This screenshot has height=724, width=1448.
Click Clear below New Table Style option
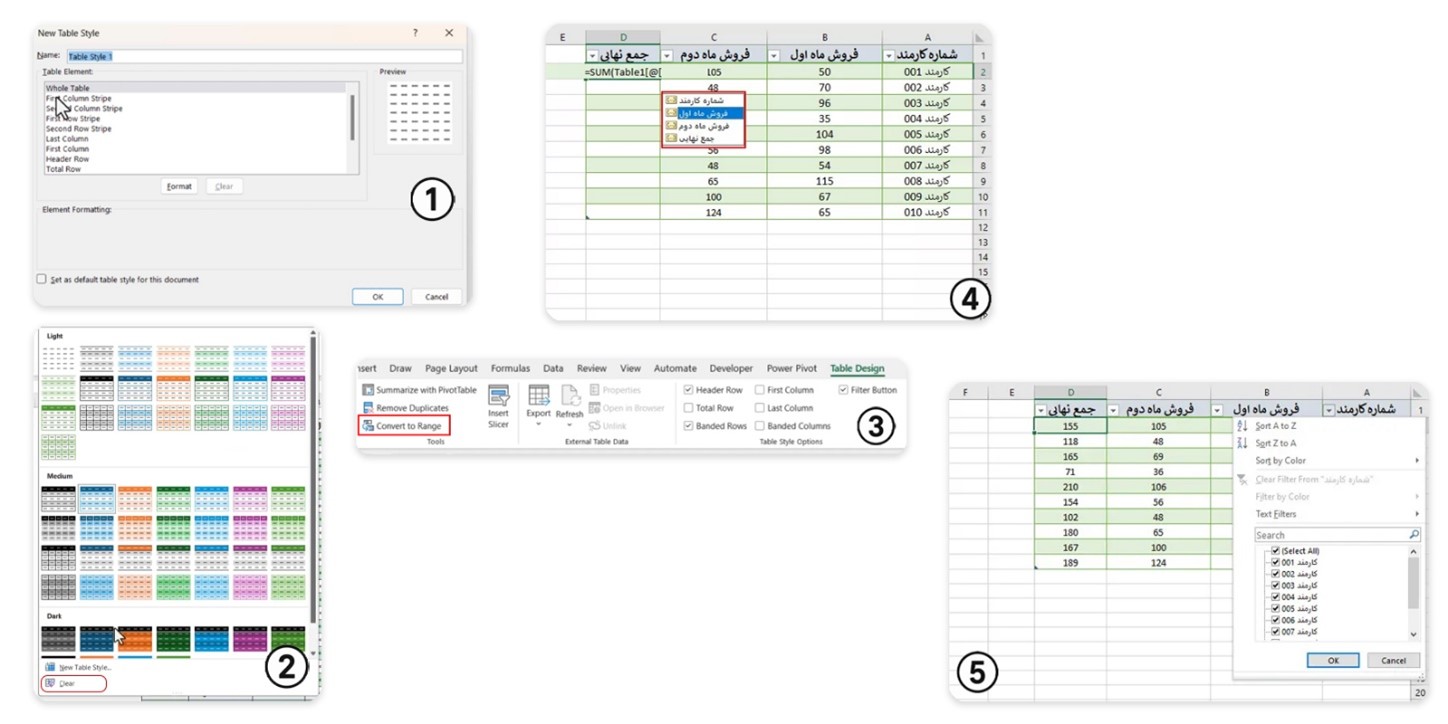tap(67, 683)
